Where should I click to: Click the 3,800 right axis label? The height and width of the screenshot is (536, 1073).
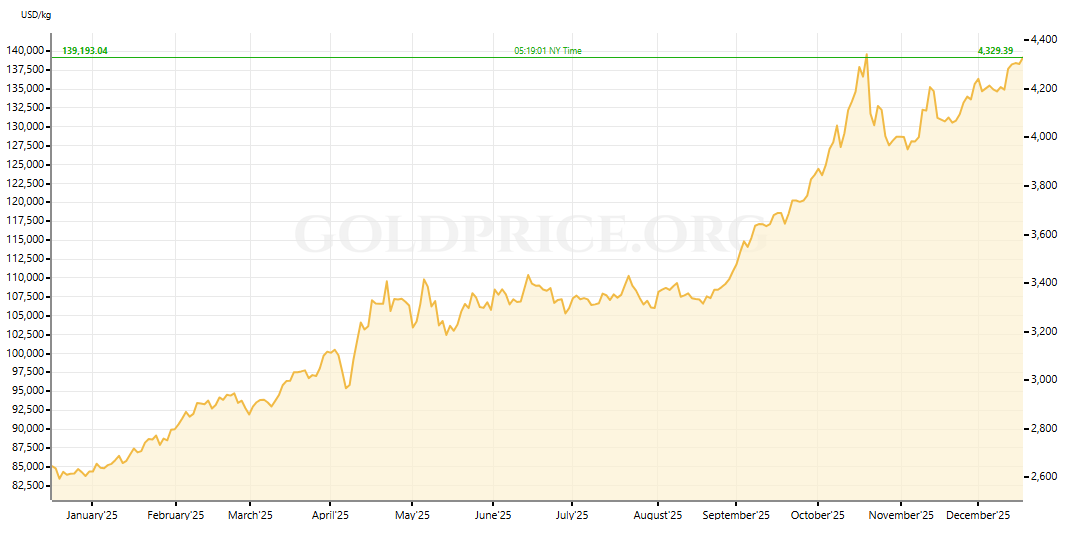pos(1042,186)
